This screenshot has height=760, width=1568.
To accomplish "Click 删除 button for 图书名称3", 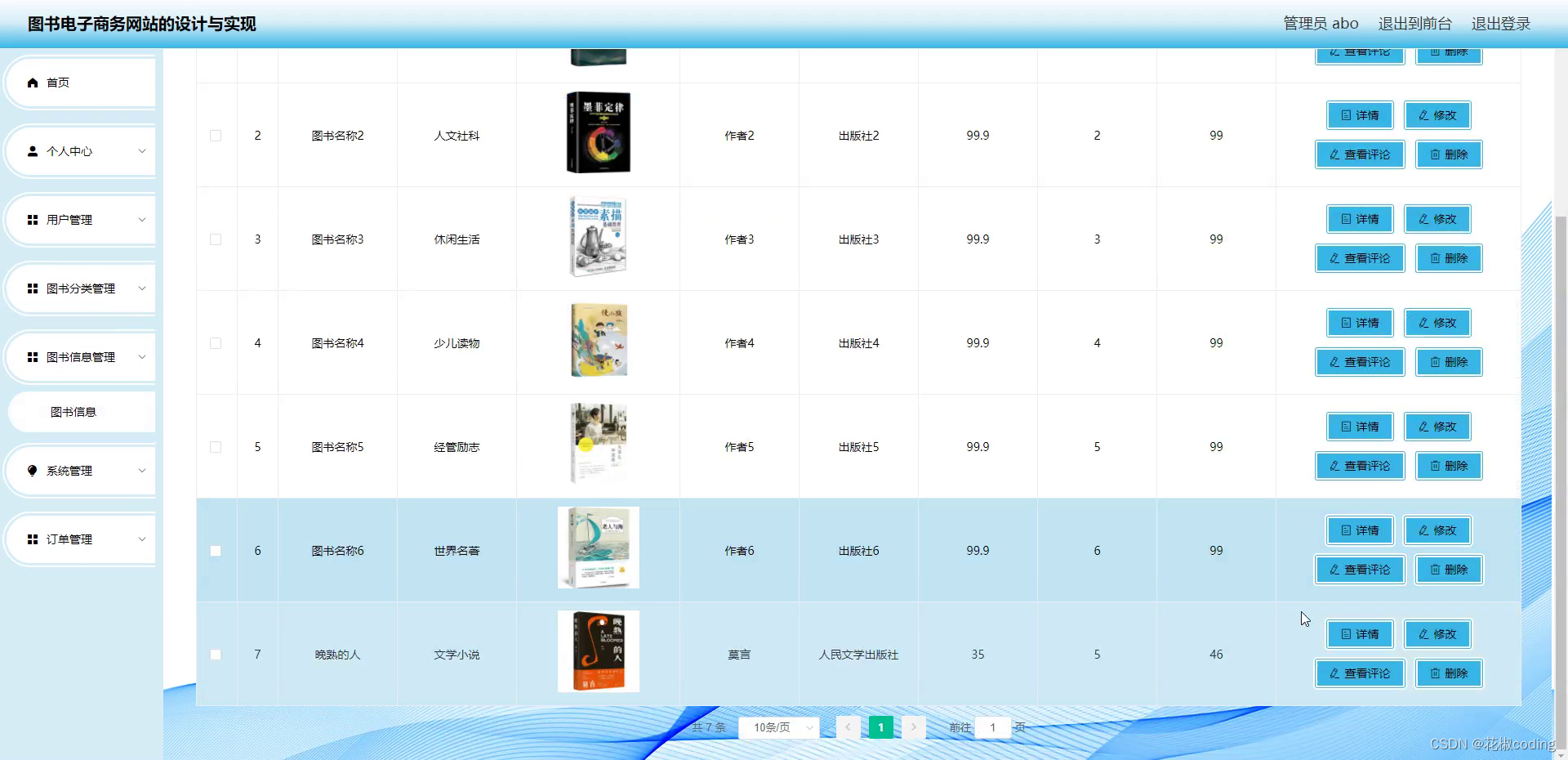I will click(1449, 258).
